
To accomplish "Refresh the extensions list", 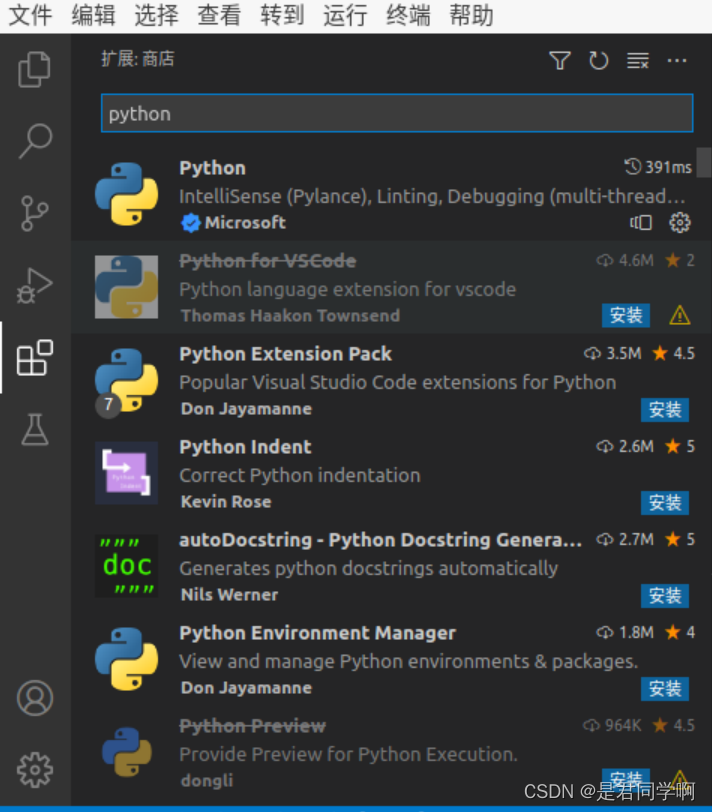I will [x=599, y=61].
